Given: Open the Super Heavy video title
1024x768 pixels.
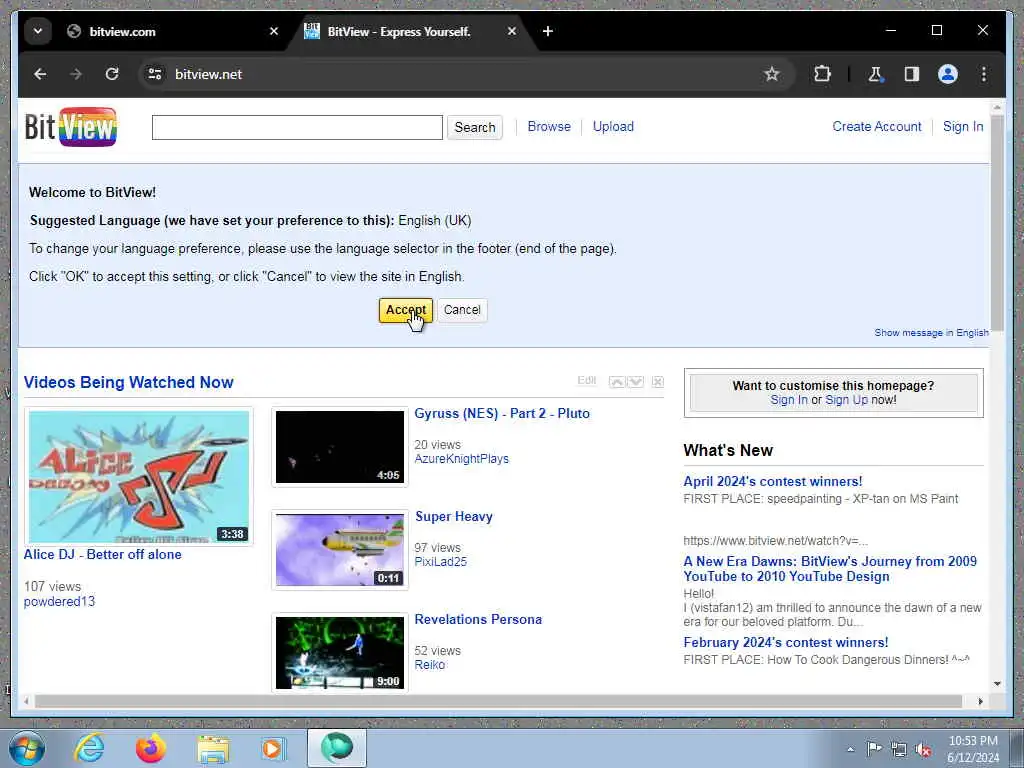Looking at the screenshot, I should (454, 517).
